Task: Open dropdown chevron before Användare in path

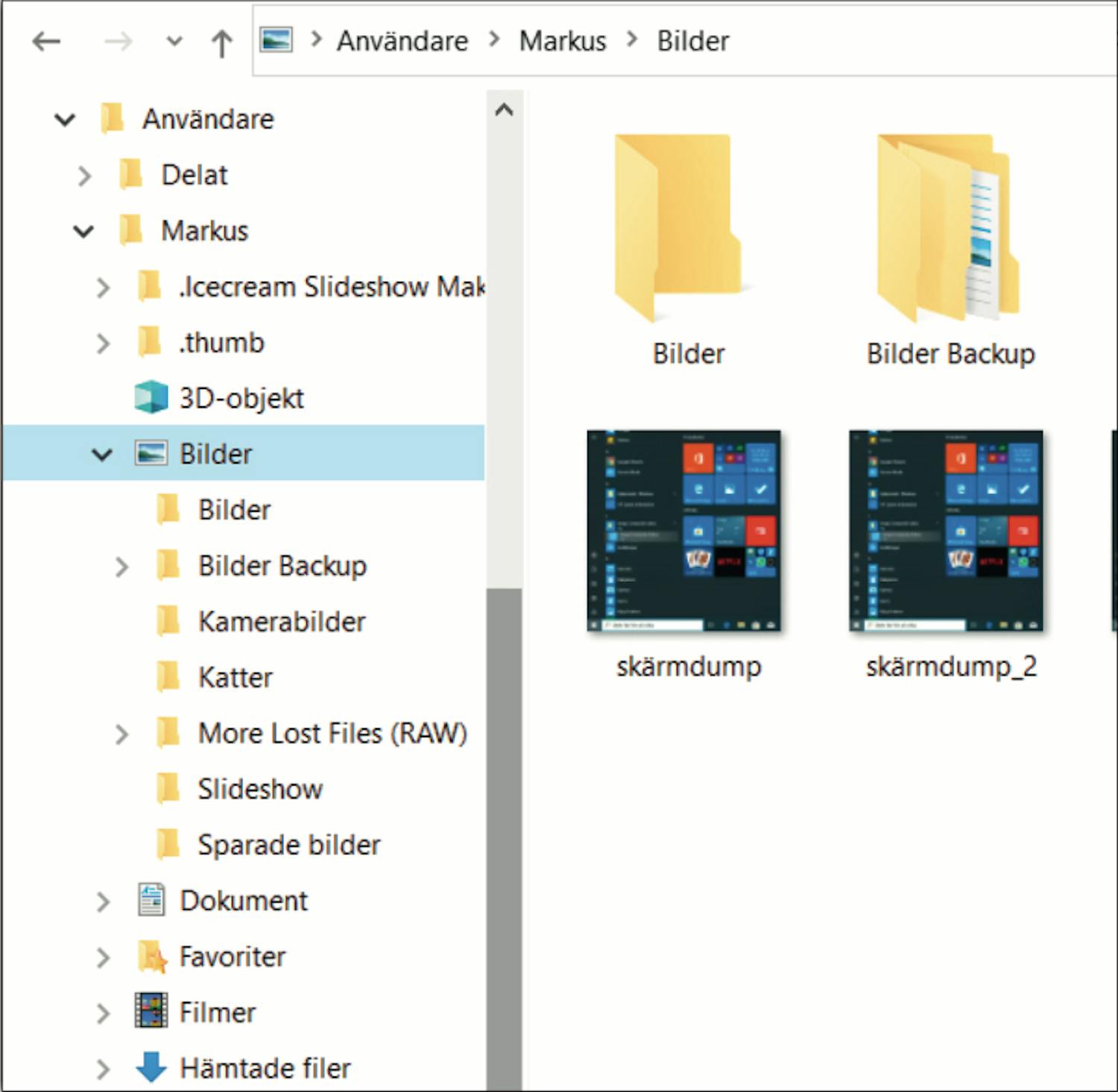Action: [x=316, y=39]
